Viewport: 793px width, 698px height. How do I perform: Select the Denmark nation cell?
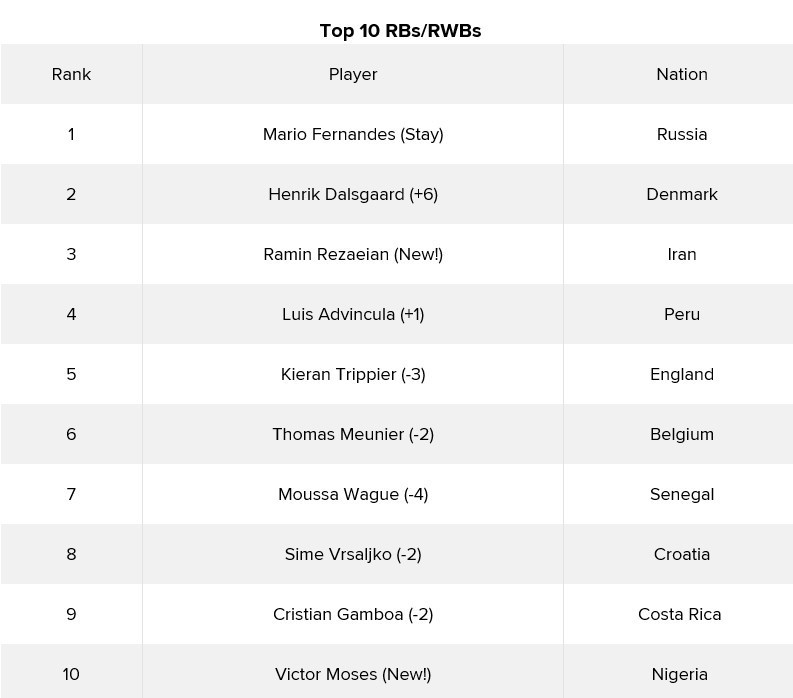point(682,194)
